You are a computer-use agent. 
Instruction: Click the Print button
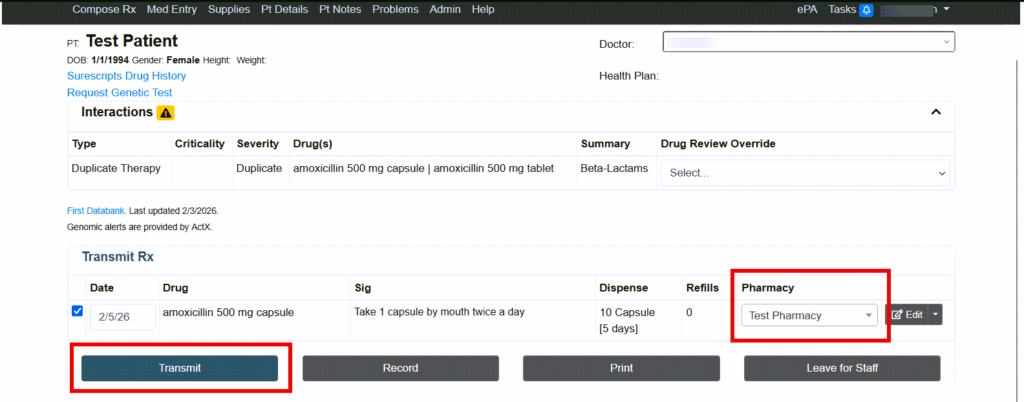[x=621, y=368]
